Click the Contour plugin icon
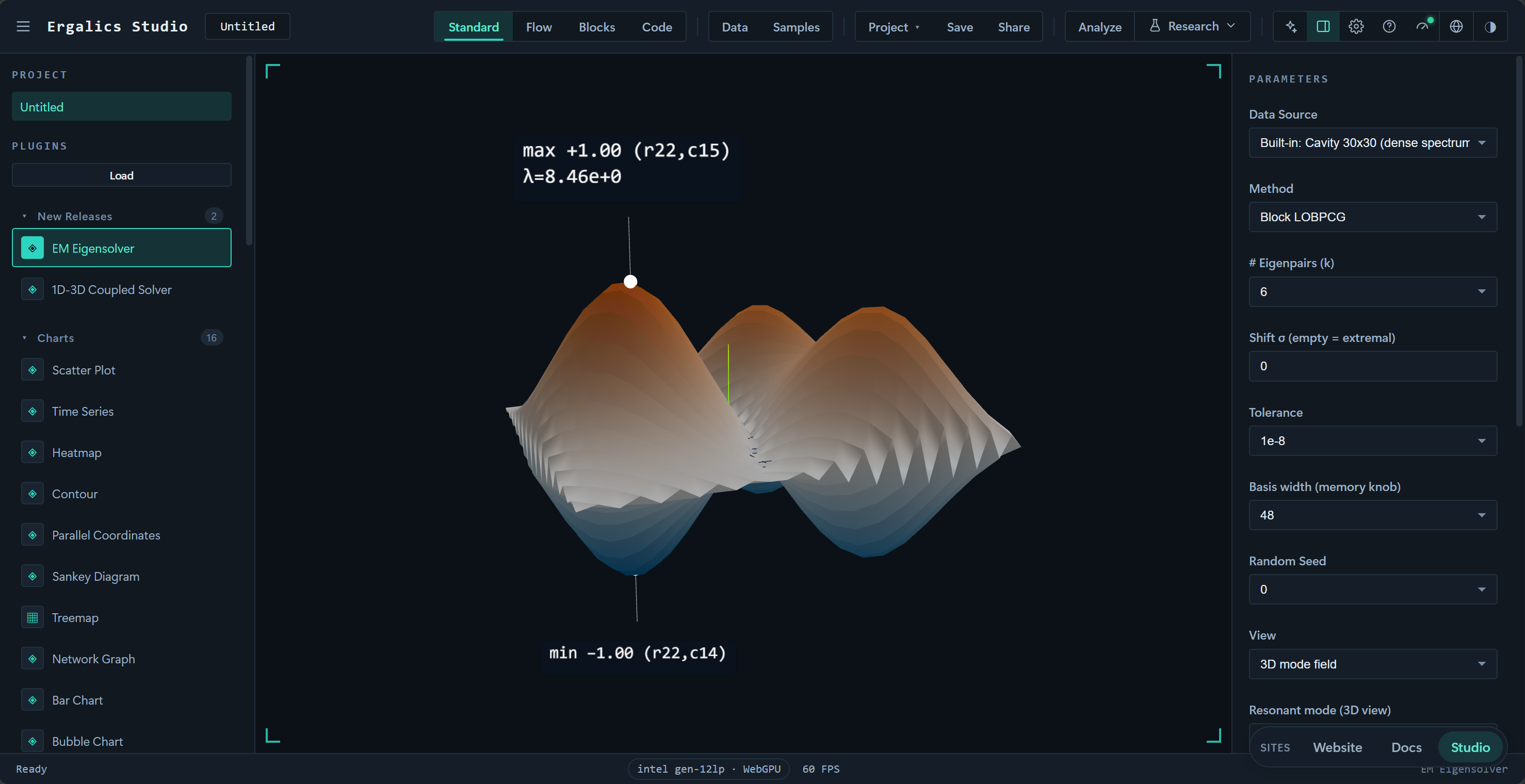Viewport: 1525px width, 784px height. tap(33, 494)
